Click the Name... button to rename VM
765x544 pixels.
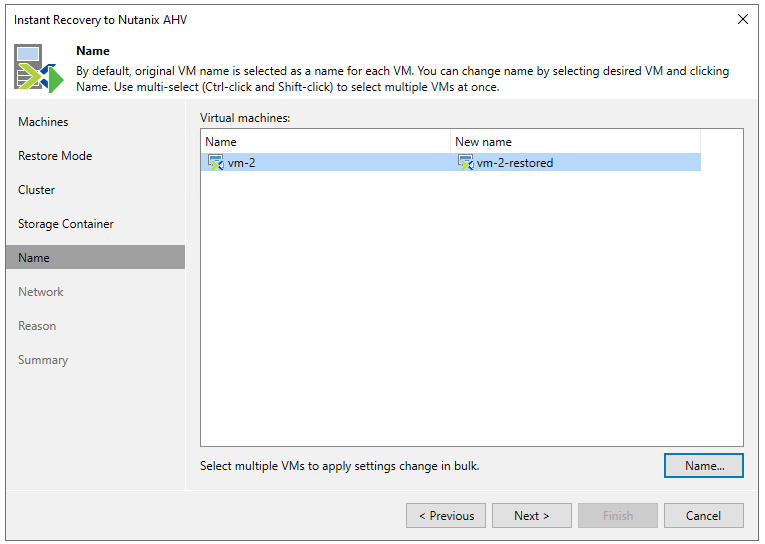pyautogui.click(x=704, y=466)
